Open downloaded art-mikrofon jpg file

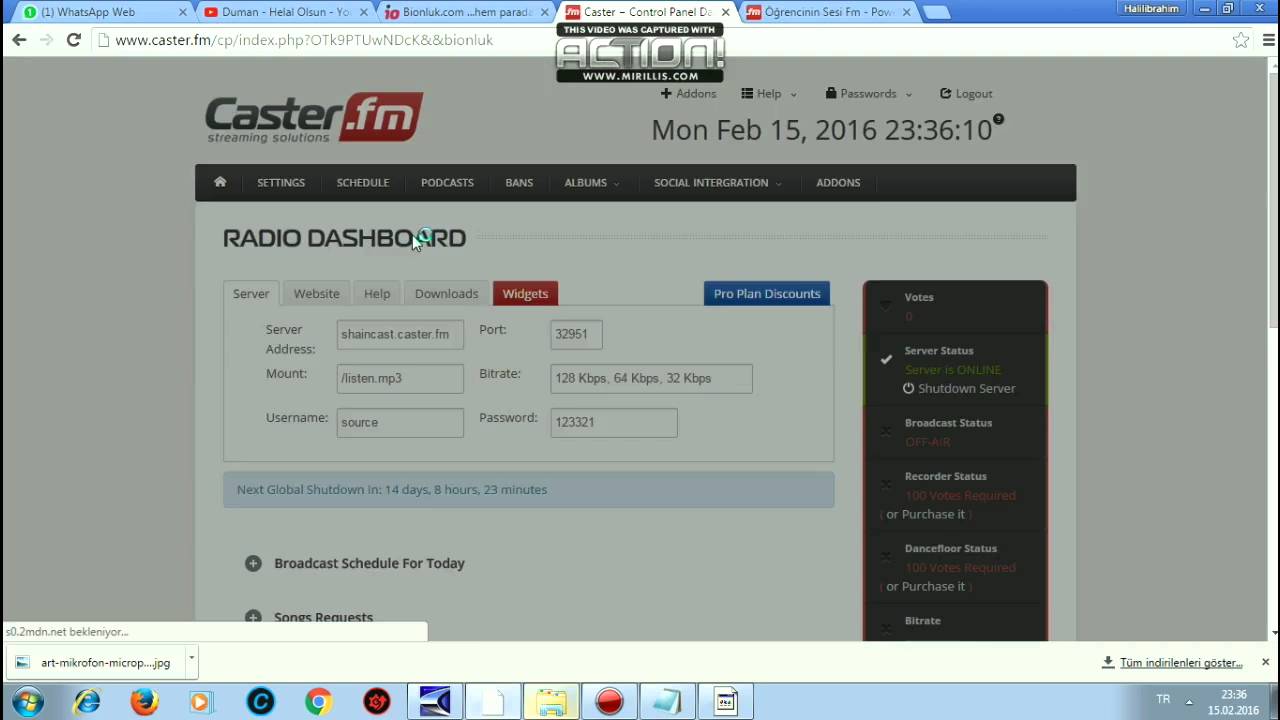(x=95, y=662)
